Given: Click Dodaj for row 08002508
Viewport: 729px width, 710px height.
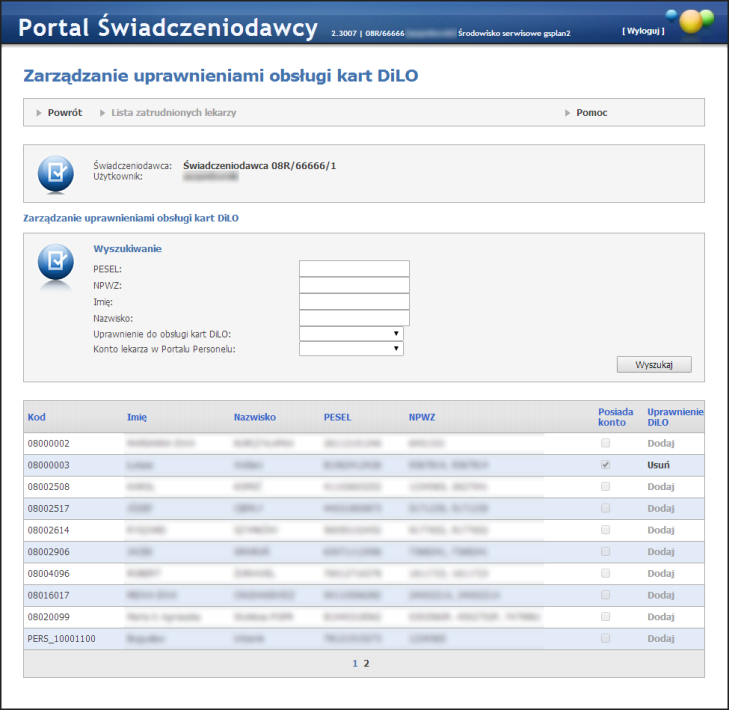Looking at the screenshot, I should [661, 486].
